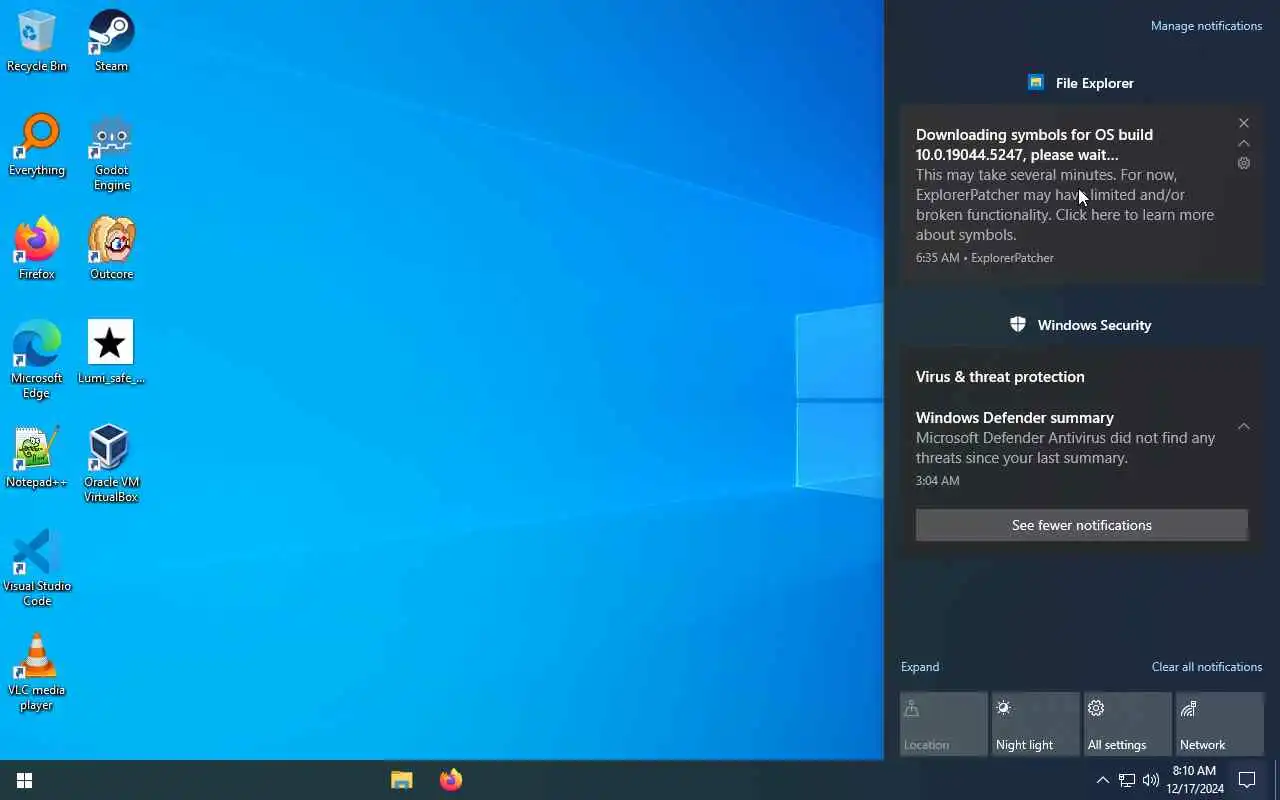Collapse the Windows Defender summary notification

1244,427
